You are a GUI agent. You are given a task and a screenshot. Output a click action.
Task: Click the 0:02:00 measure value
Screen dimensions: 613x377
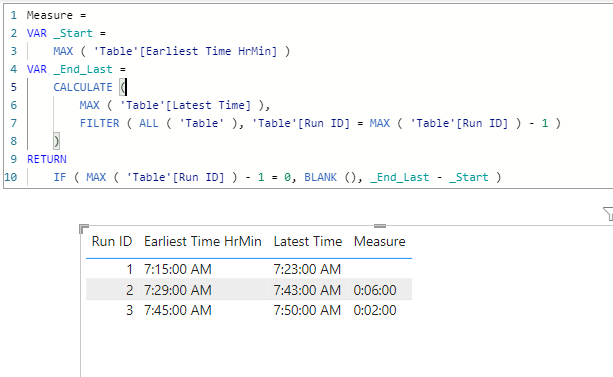375,310
